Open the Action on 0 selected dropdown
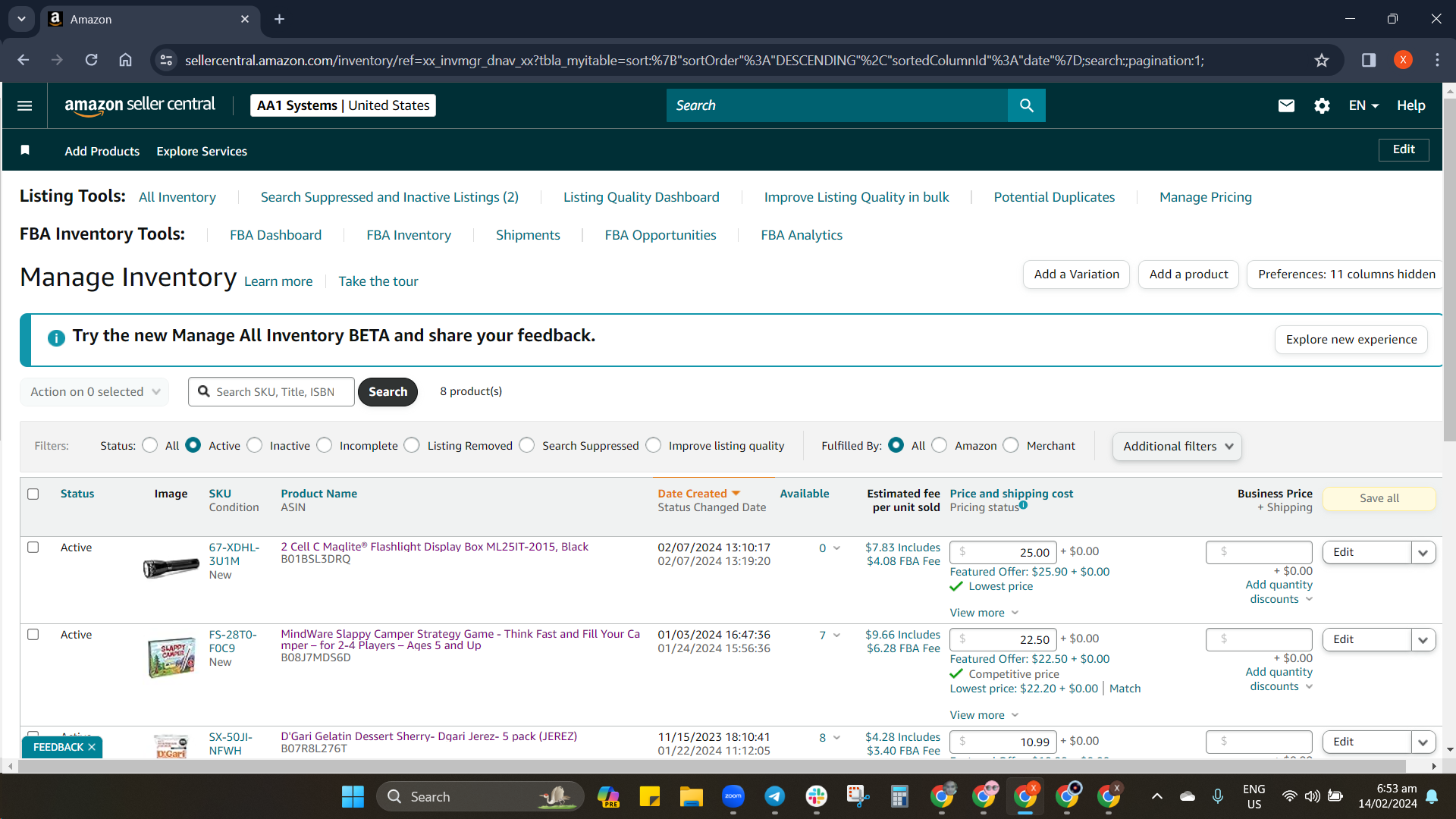 click(95, 391)
